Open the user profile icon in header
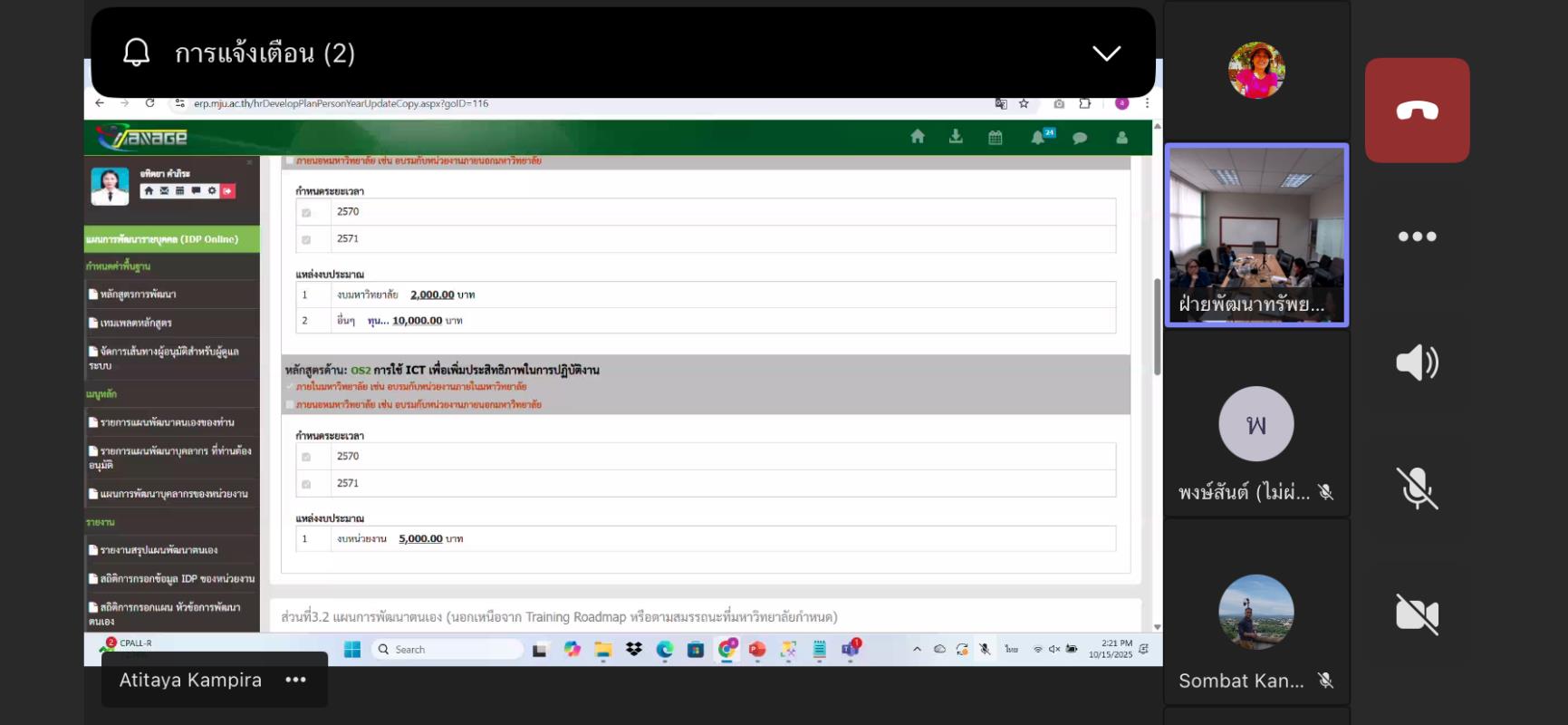Viewport: 1568px width, 725px height. 1121,138
